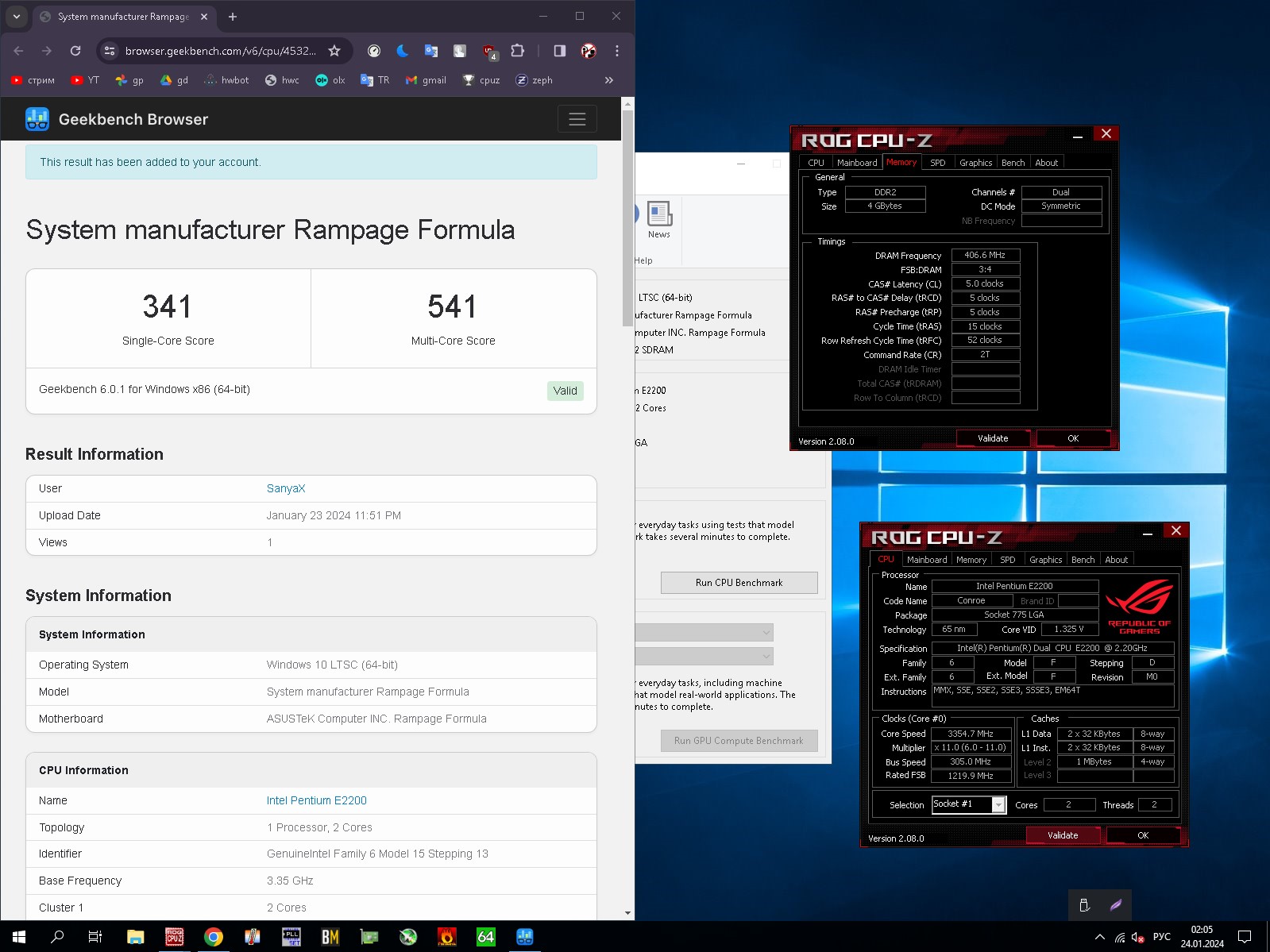
Task: Open the Chrome tab search dropdown
Action: 17,16
